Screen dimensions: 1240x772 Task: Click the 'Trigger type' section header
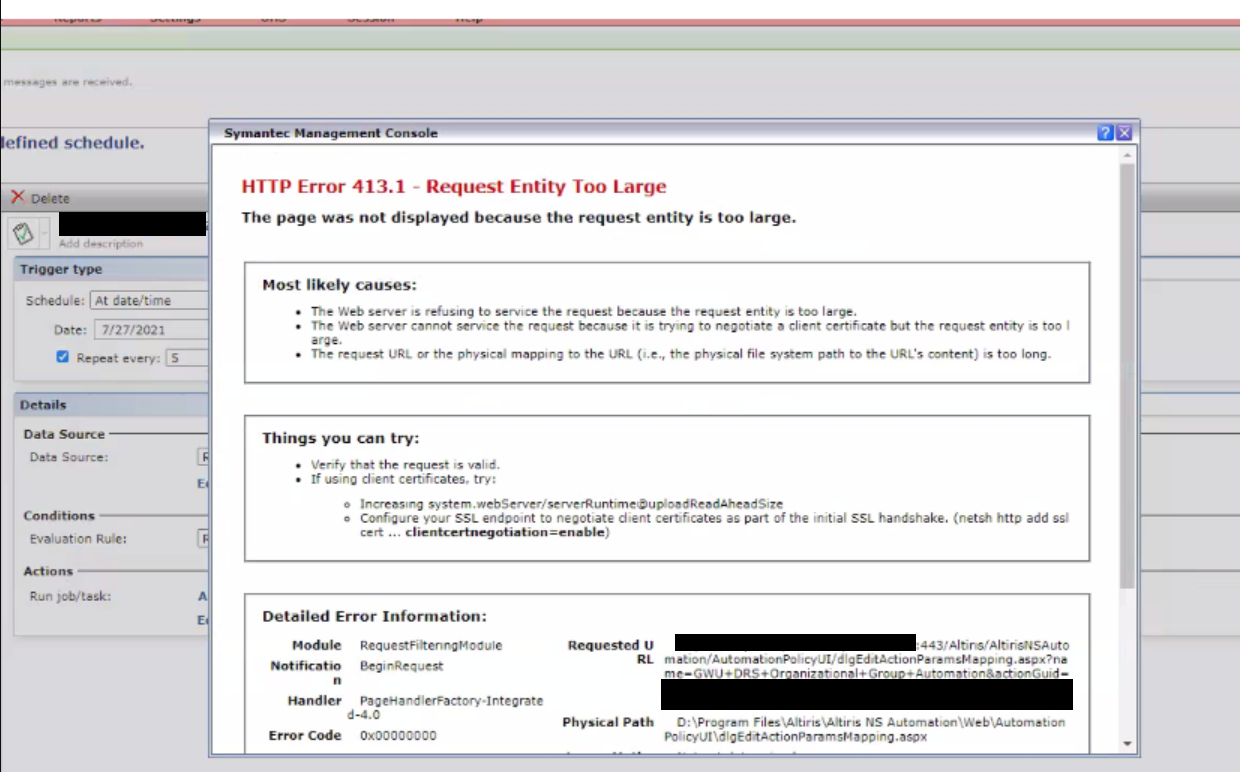[61, 269]
